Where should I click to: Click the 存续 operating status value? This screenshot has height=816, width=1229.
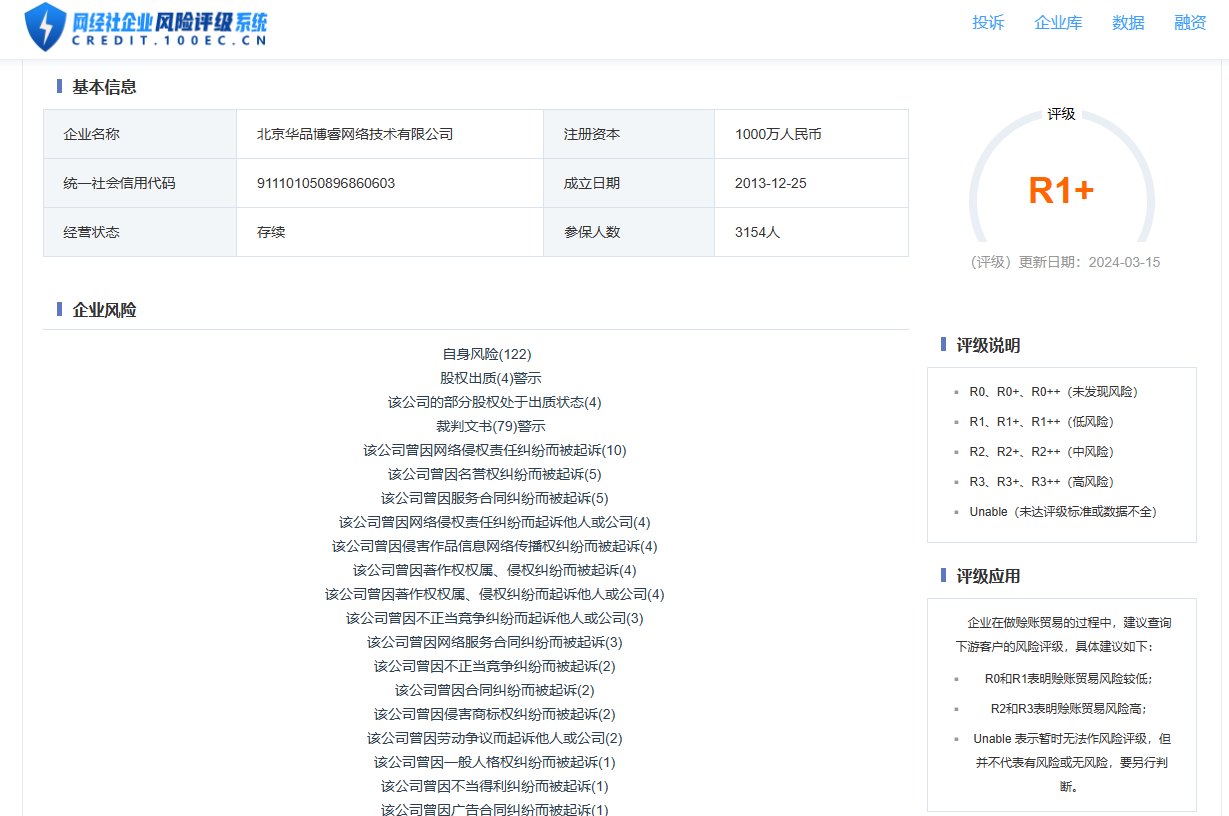coord(271,232)
